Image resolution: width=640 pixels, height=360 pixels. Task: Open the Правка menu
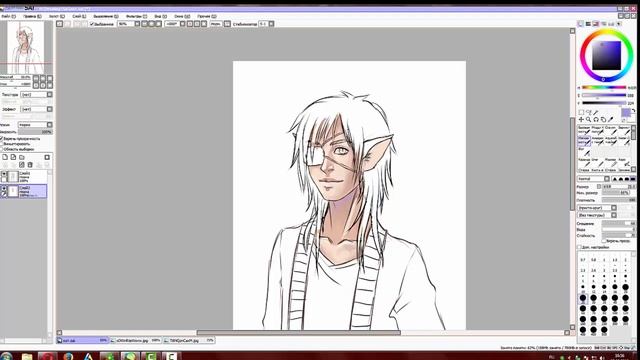(32, 16)
